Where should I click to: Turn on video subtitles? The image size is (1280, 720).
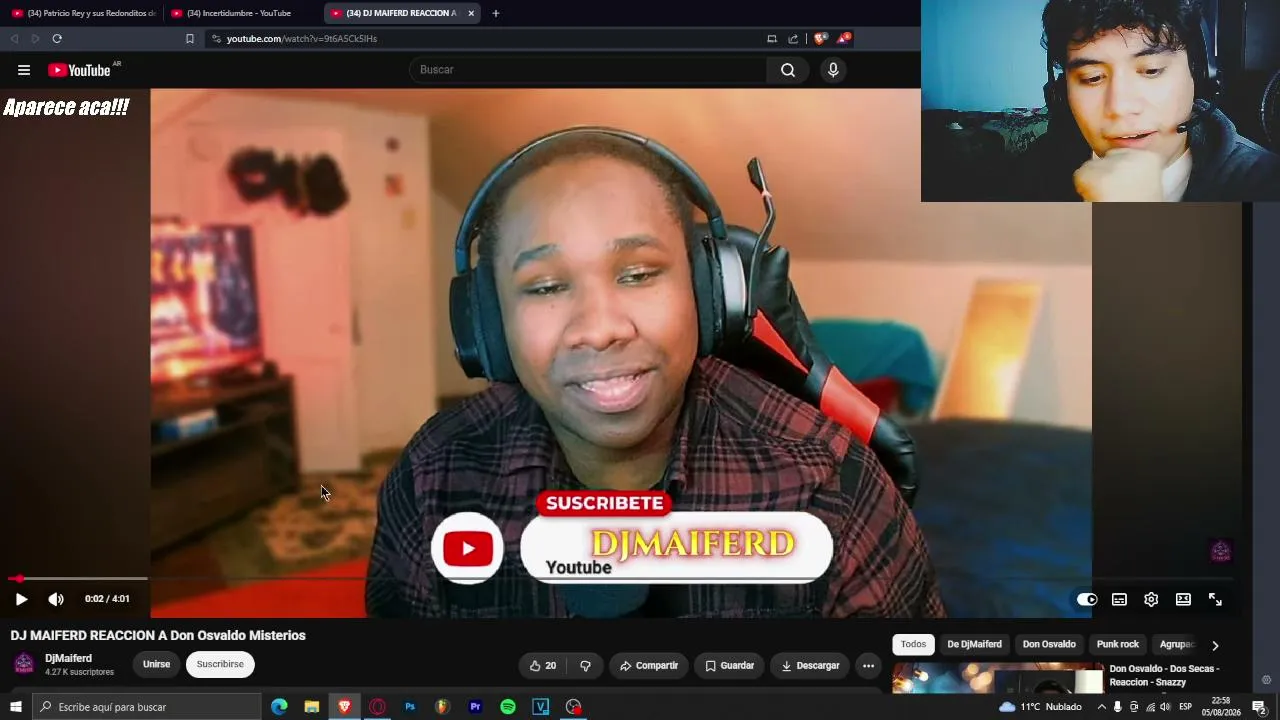click(1119, 599)
